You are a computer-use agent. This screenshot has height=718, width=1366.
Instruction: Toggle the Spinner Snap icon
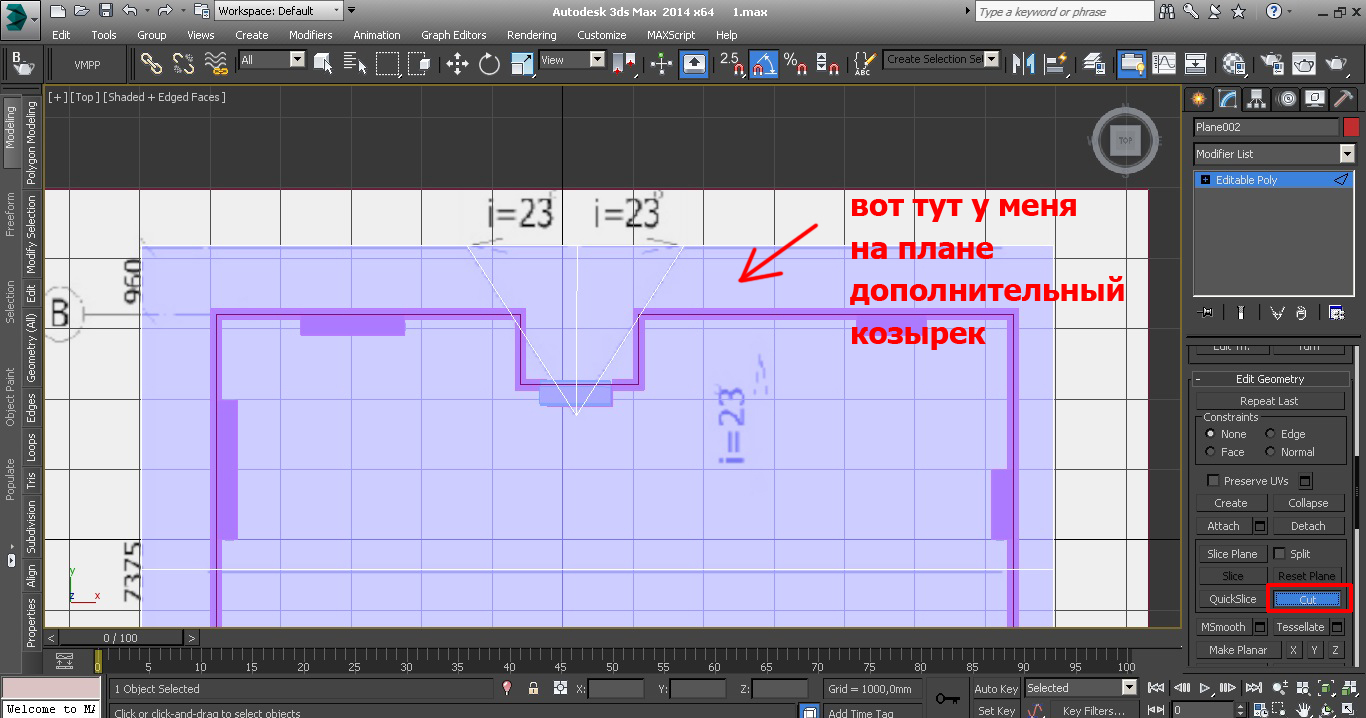click(827, 64)
